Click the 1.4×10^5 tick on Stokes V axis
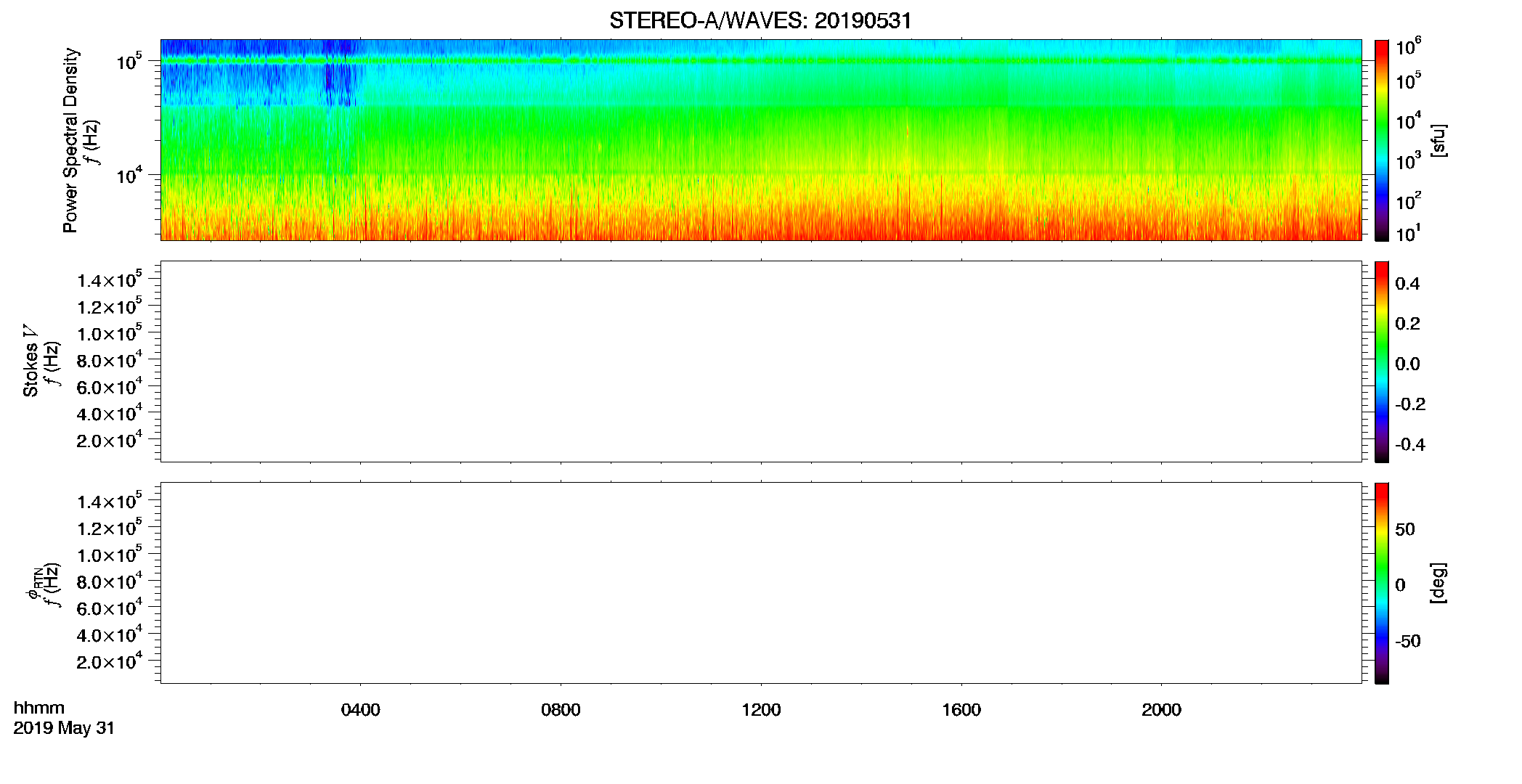The width and height of the screenshot is (1522, 784). [109, 280]
